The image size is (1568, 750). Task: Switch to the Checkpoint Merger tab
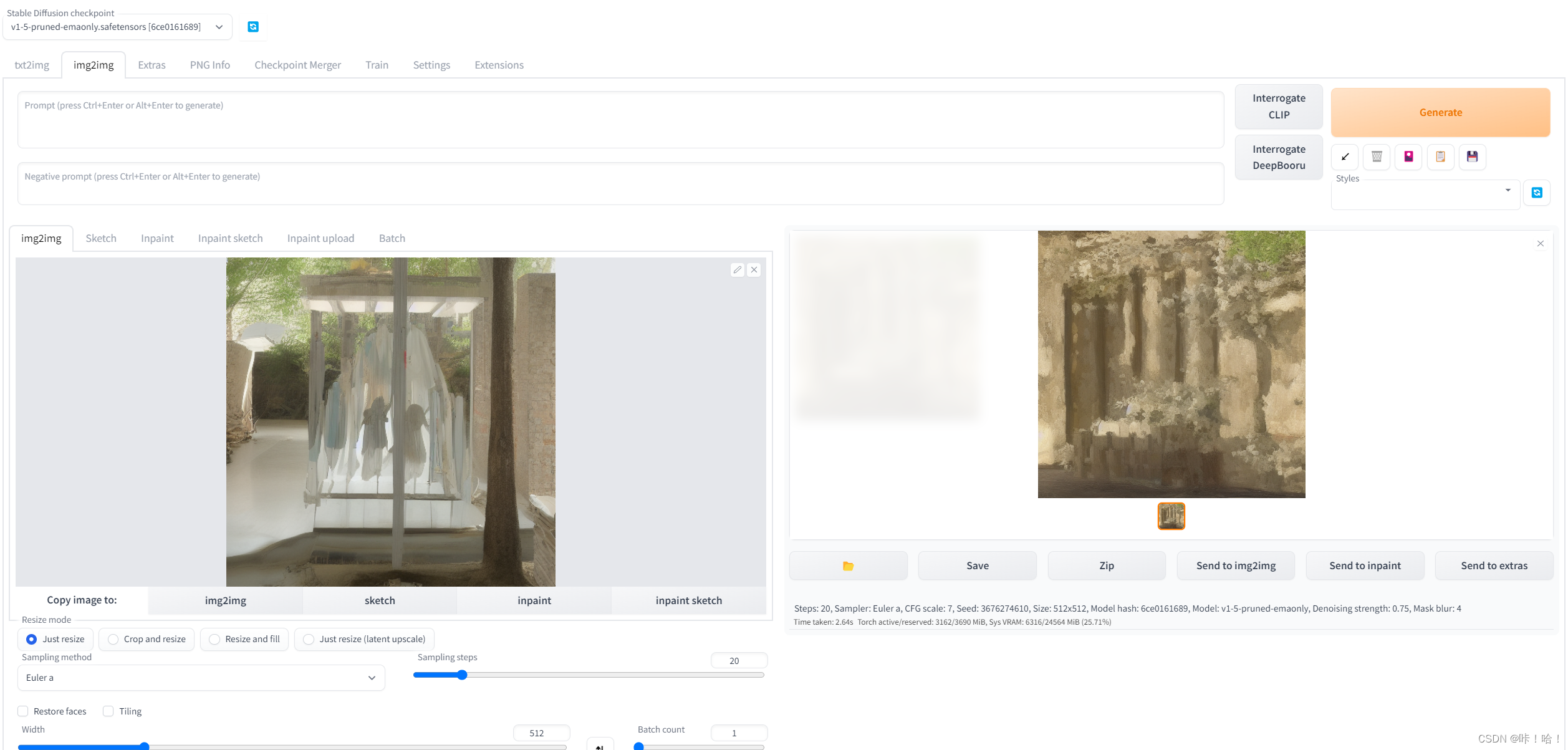297,65
